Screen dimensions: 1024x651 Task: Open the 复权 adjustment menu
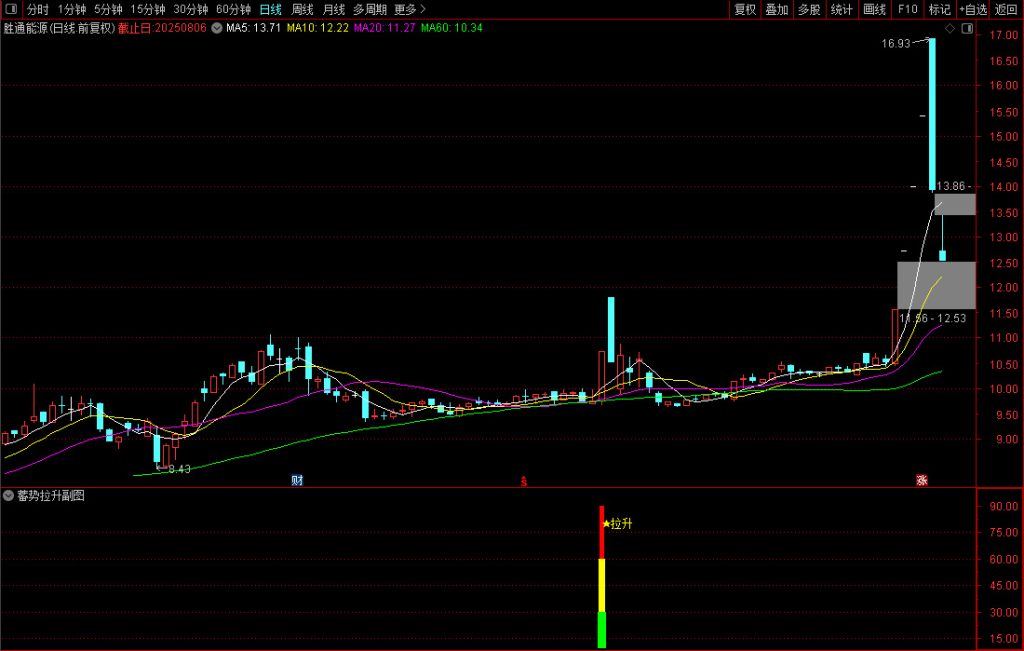[745, 9]
